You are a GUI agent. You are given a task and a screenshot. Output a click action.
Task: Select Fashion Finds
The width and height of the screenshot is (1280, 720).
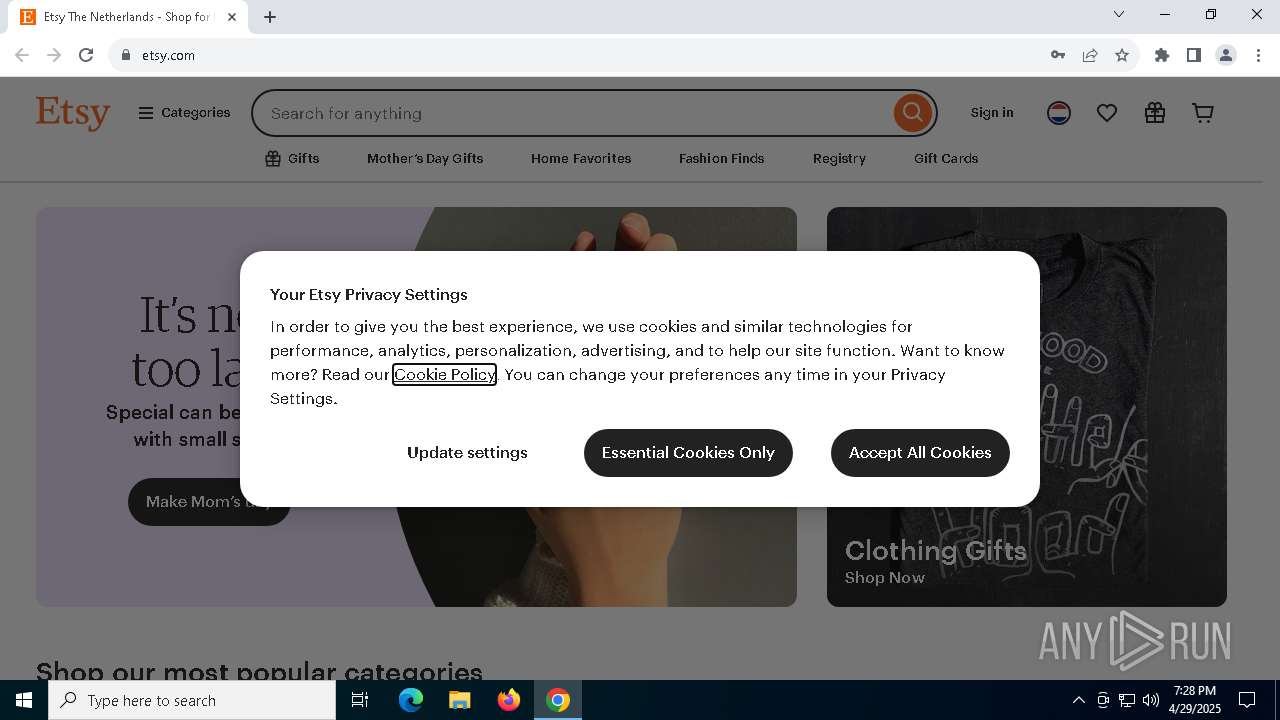[x=721, y=158]
